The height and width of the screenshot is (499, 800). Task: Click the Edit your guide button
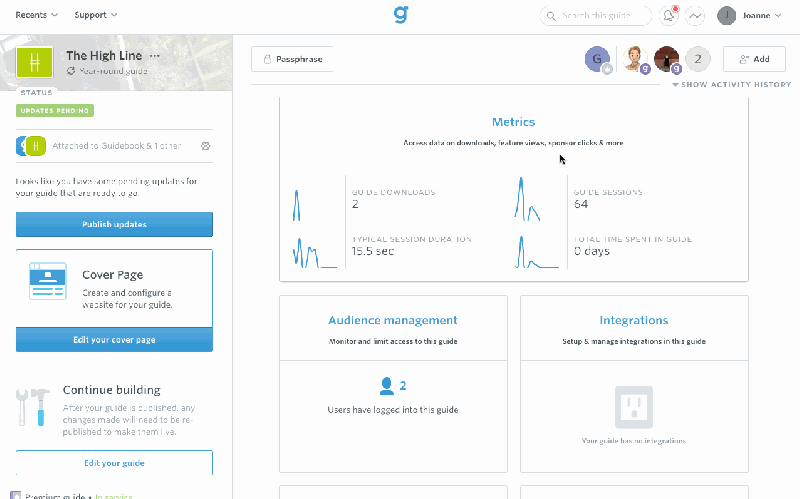[114, 463]
